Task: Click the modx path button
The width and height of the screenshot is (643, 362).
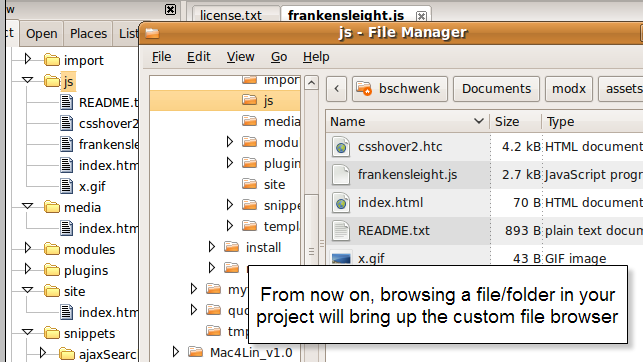Action: [569, 89]
